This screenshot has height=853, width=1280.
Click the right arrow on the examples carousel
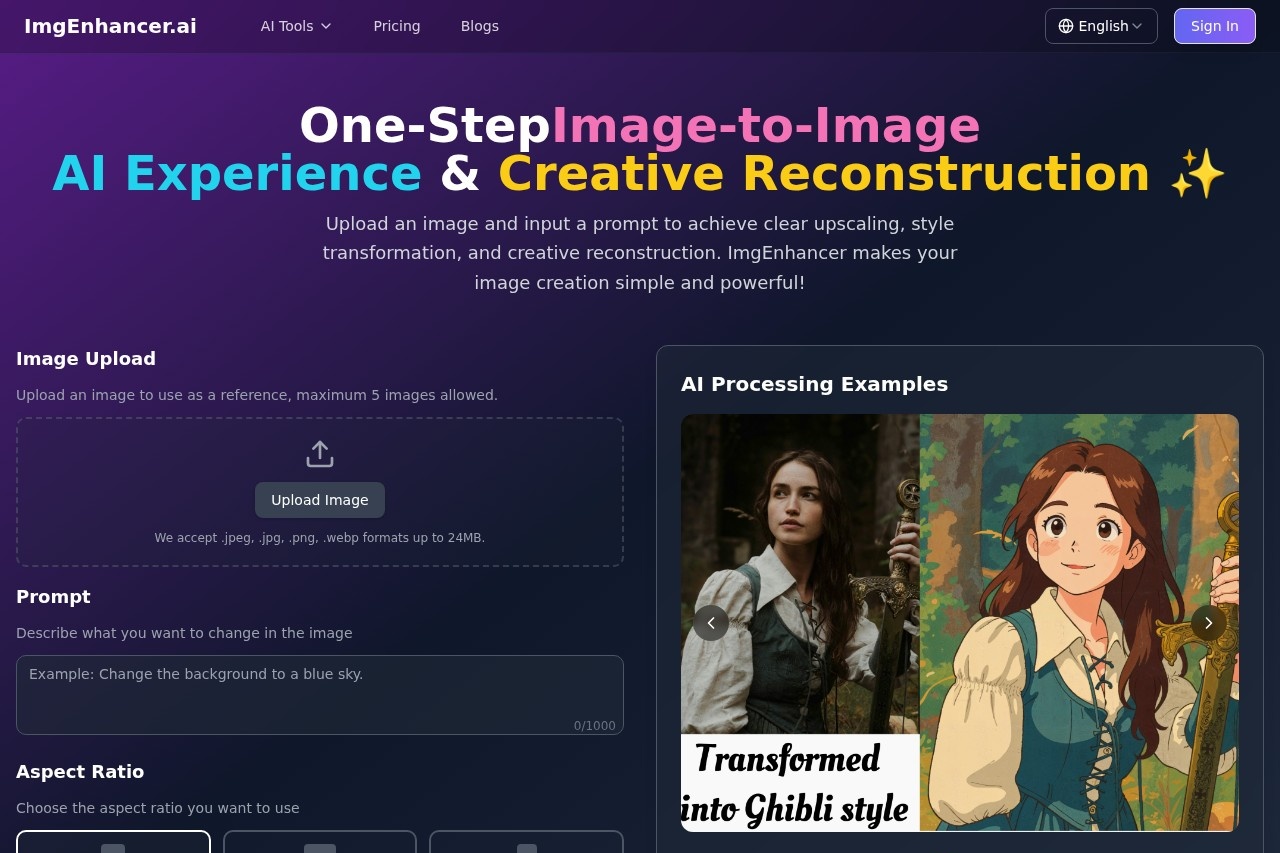pos(1208,622)
